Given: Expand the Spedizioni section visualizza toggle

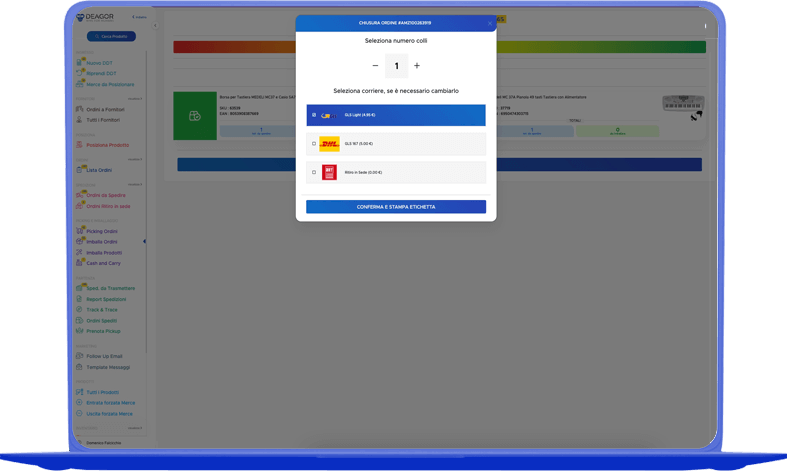Looking at the screenshot, I should coord(135,185).
